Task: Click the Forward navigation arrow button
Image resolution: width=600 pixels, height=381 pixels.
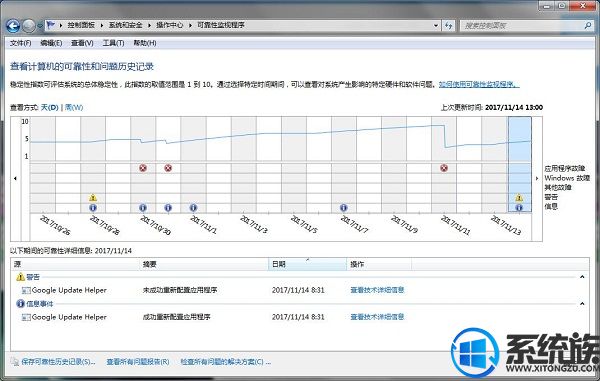Action: tap(29, 26)
